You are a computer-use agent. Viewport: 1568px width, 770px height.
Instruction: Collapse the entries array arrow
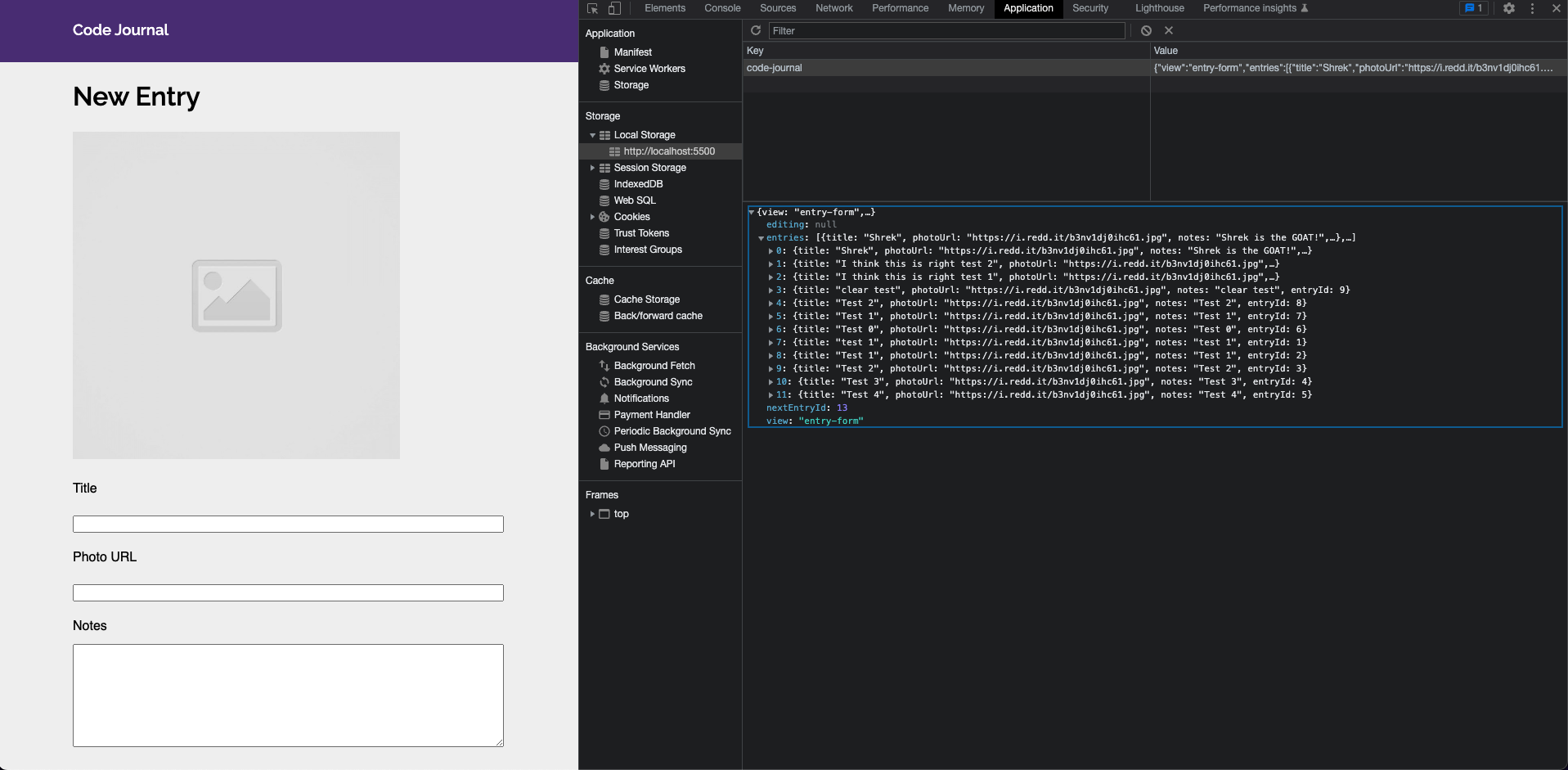(x=761, y=238)
